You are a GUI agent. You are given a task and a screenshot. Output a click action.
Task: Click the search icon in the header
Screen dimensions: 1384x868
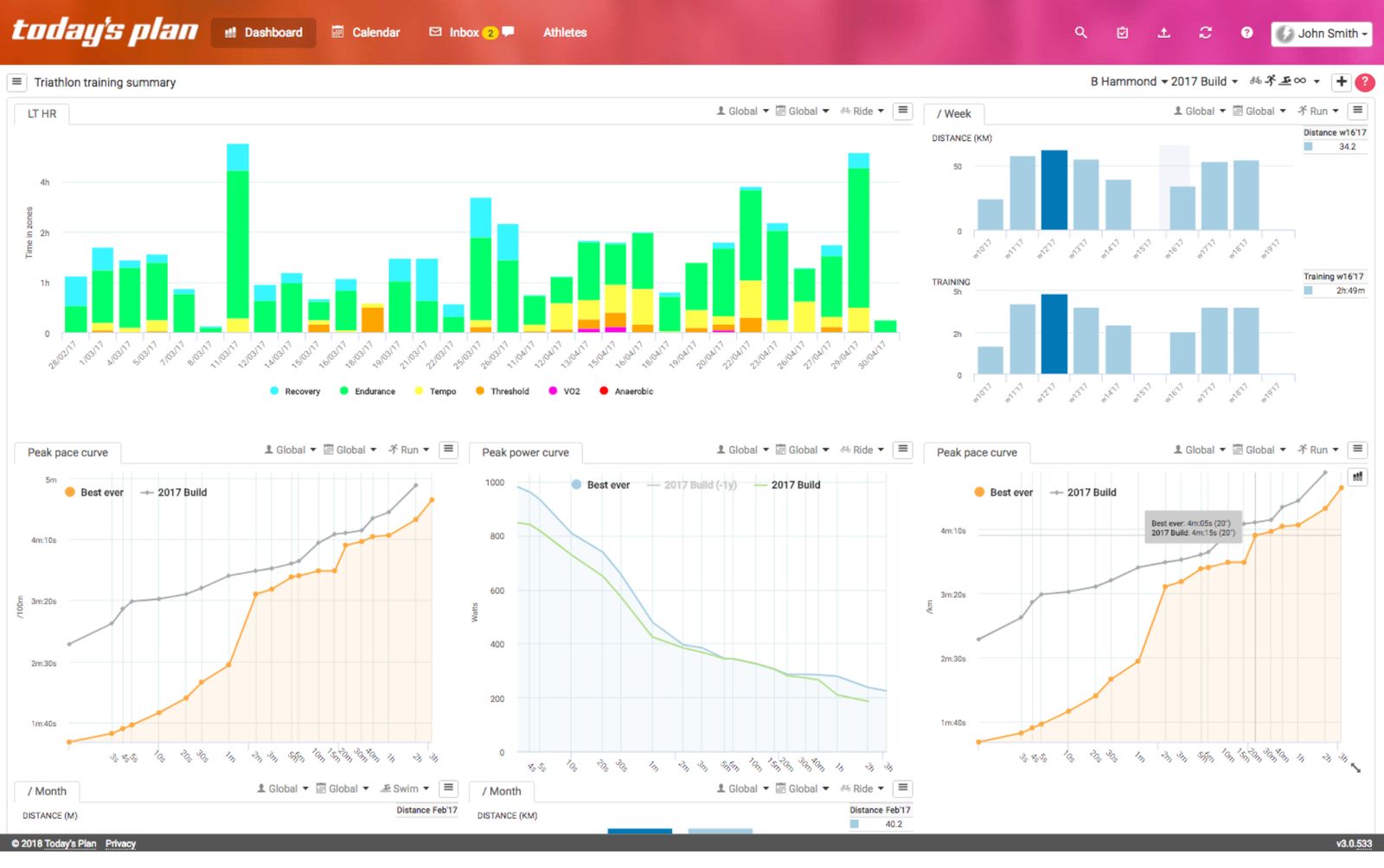(x=1080, y=32)
